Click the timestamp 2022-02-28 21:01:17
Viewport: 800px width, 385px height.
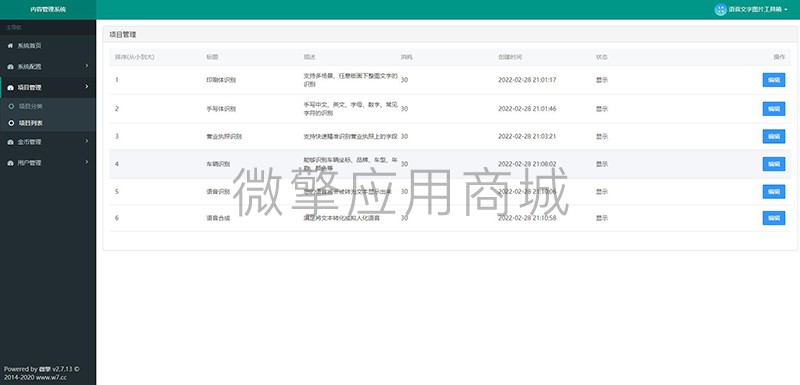point(527,80)
